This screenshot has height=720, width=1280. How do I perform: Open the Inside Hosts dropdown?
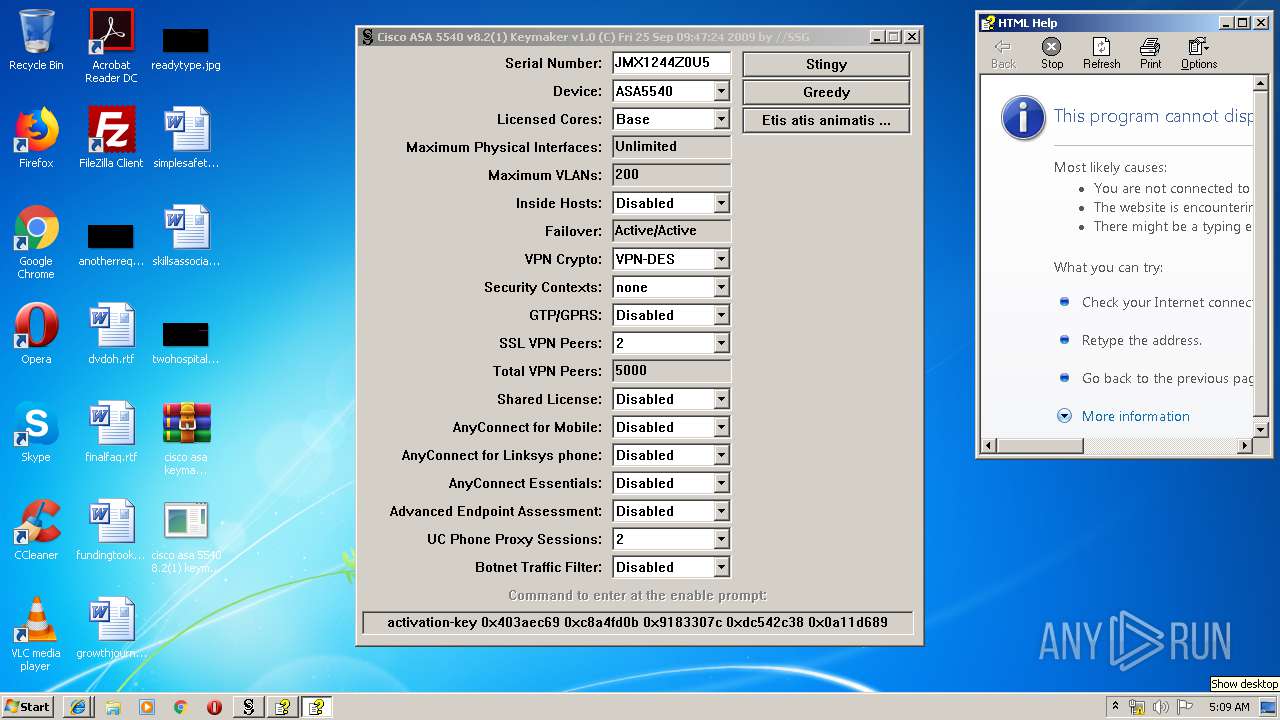pos(722,203)
